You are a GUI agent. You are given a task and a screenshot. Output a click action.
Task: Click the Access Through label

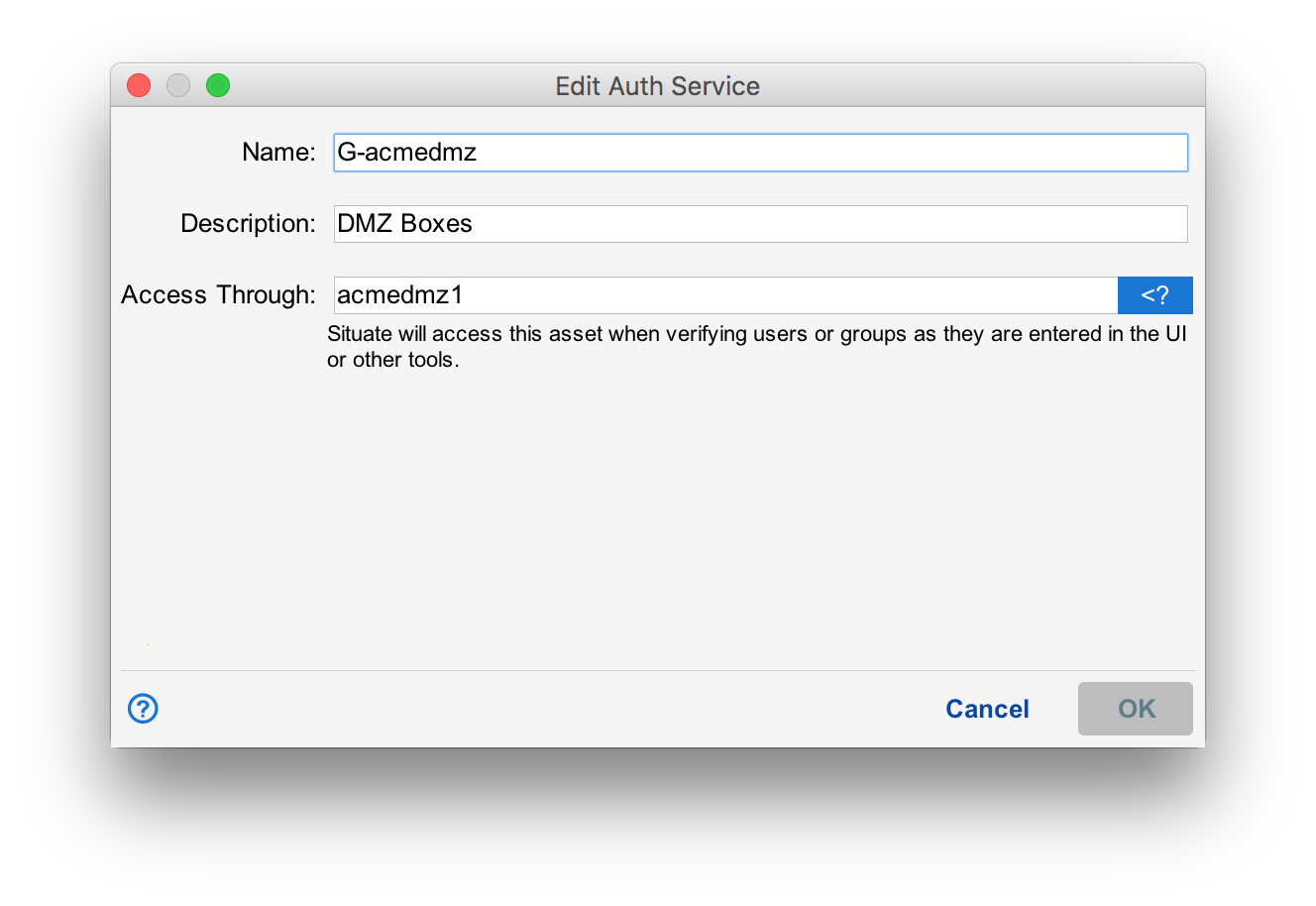coord(217,294)
